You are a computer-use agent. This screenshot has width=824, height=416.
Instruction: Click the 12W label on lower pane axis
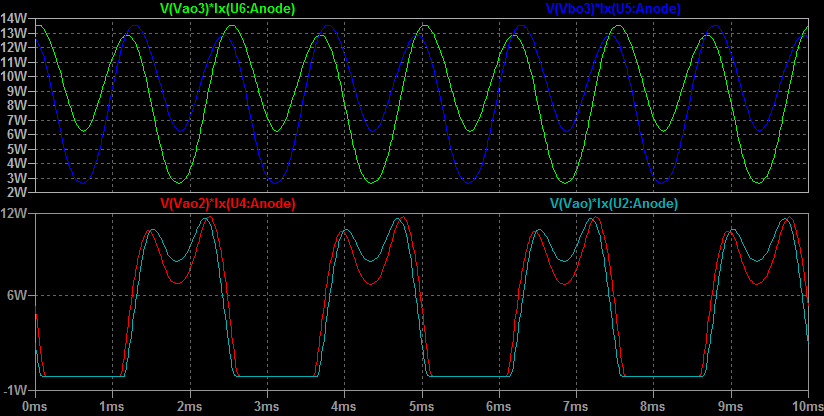point(13,214)
